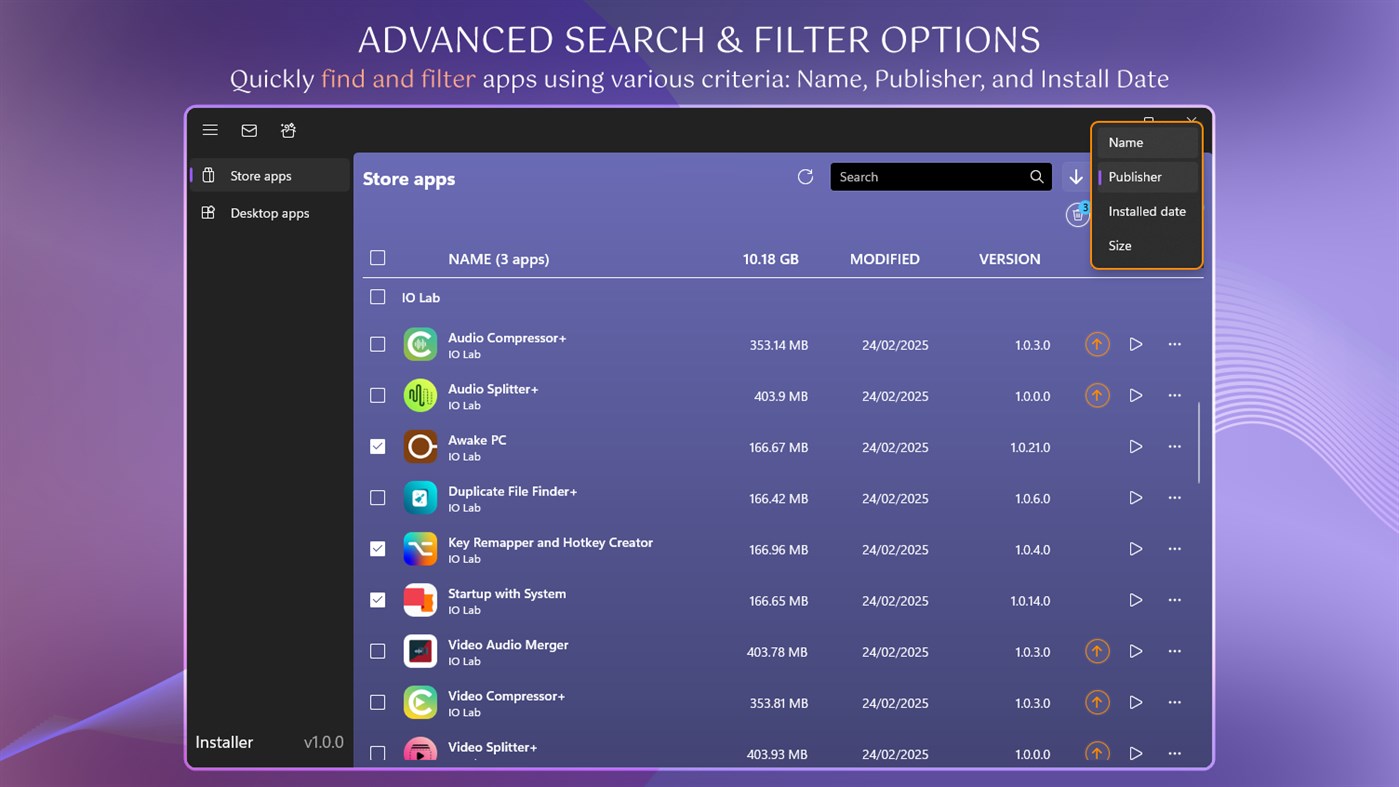Viewport: 1399px width, 787px height.
Task: Open more options for Duplicate File Finder+
Action: click(1175, 497)
